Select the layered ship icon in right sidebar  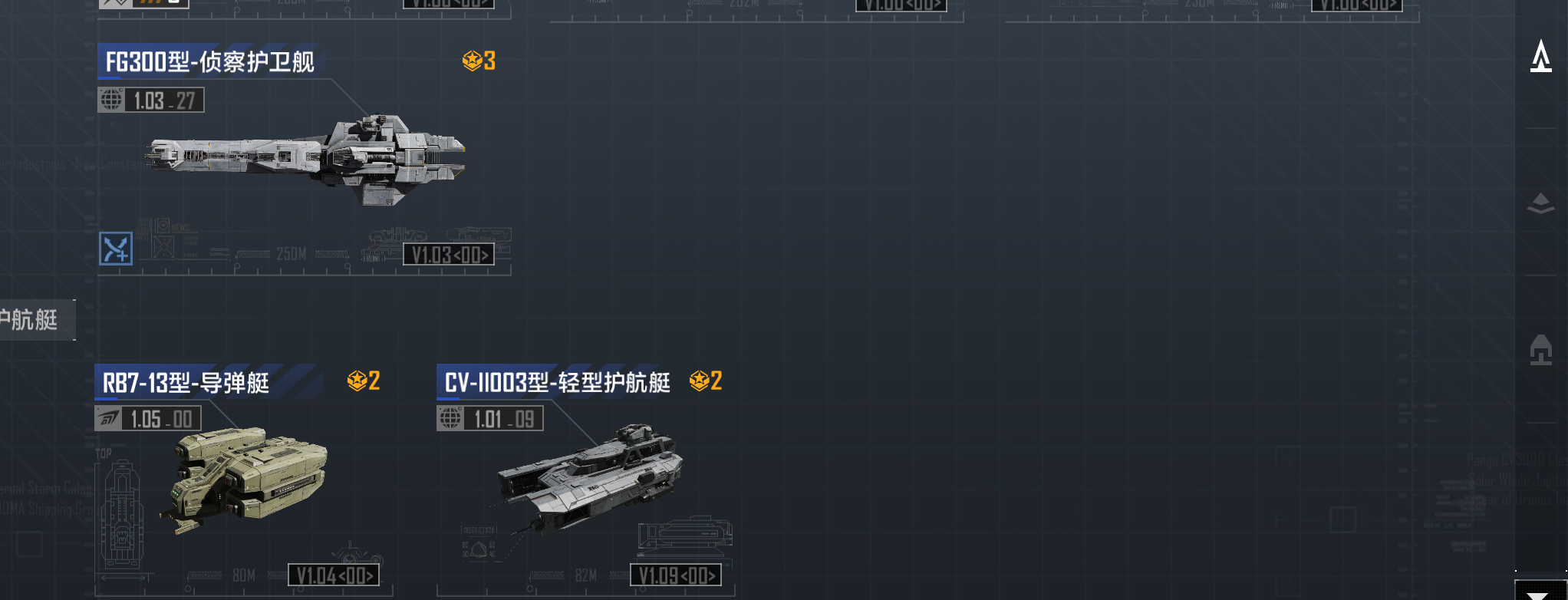[x=1540, y=203]
